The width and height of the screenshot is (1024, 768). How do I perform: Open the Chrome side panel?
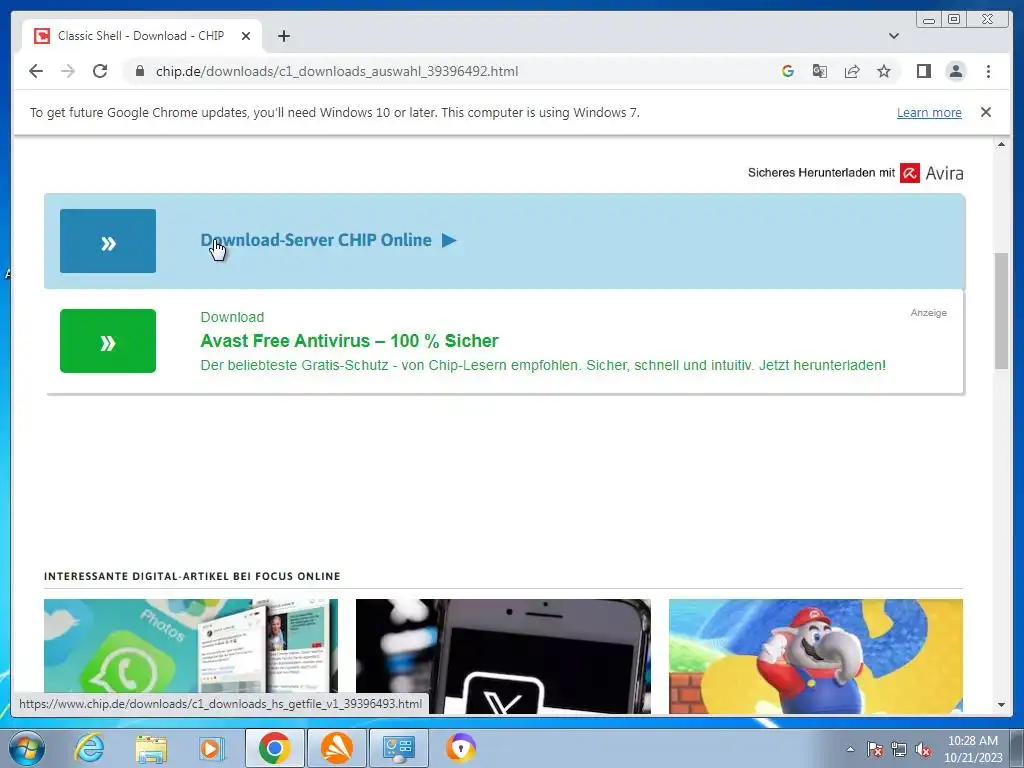pyautogui.click(x=923, y=71)
